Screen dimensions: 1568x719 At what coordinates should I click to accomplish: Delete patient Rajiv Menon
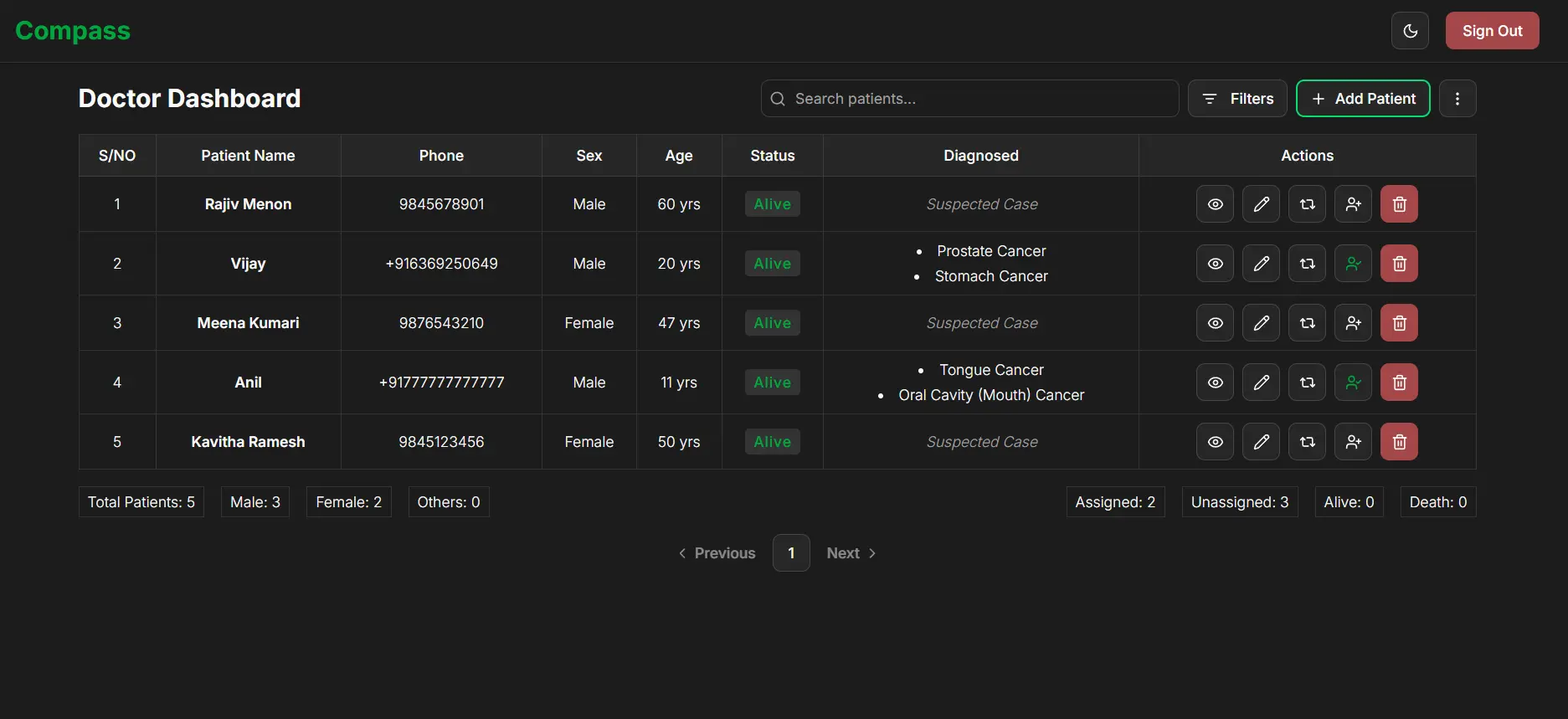point(1399,204)
